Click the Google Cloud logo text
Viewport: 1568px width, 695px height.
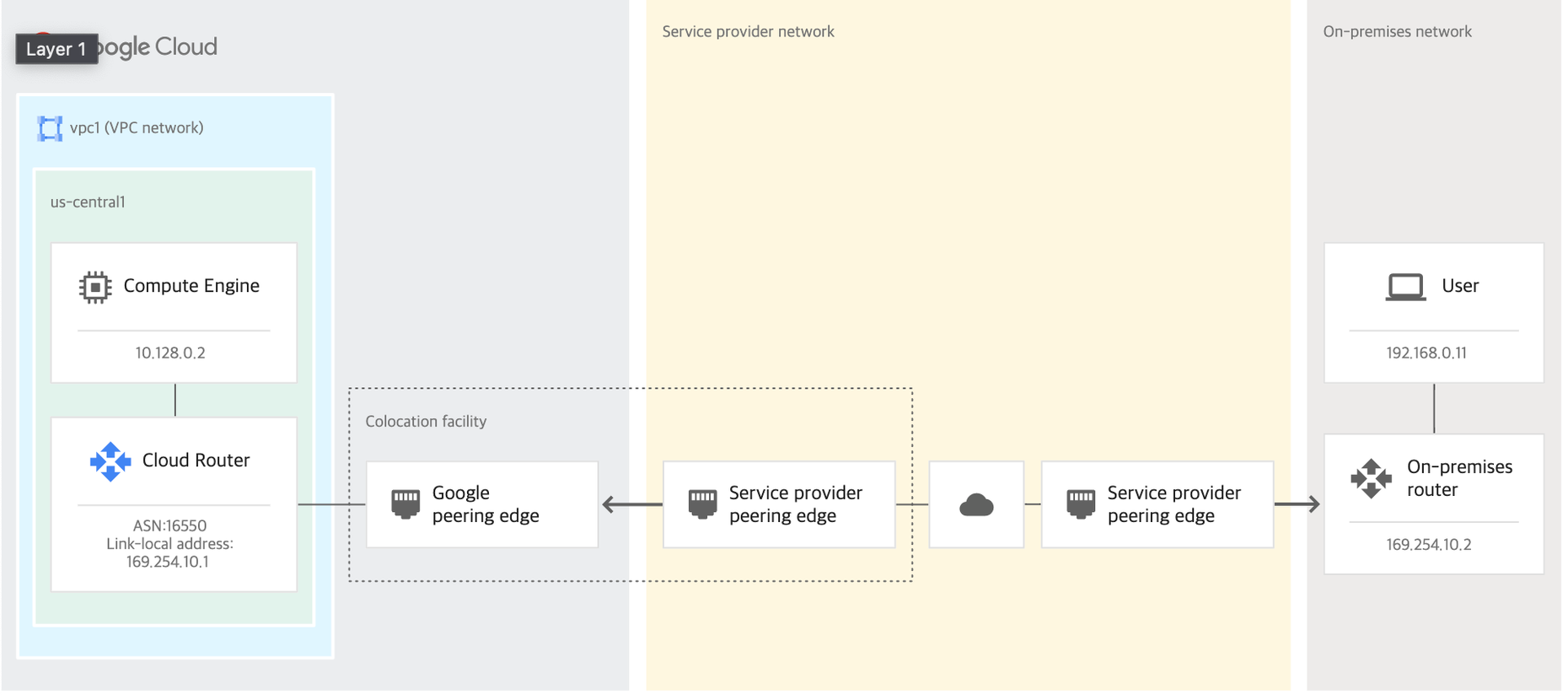pos(157,47)
